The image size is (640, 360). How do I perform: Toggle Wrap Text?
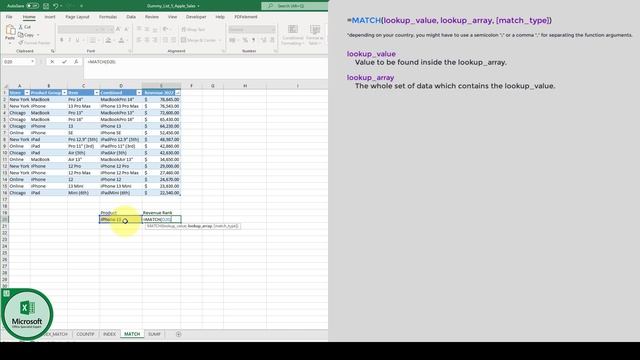coord(193,29)
